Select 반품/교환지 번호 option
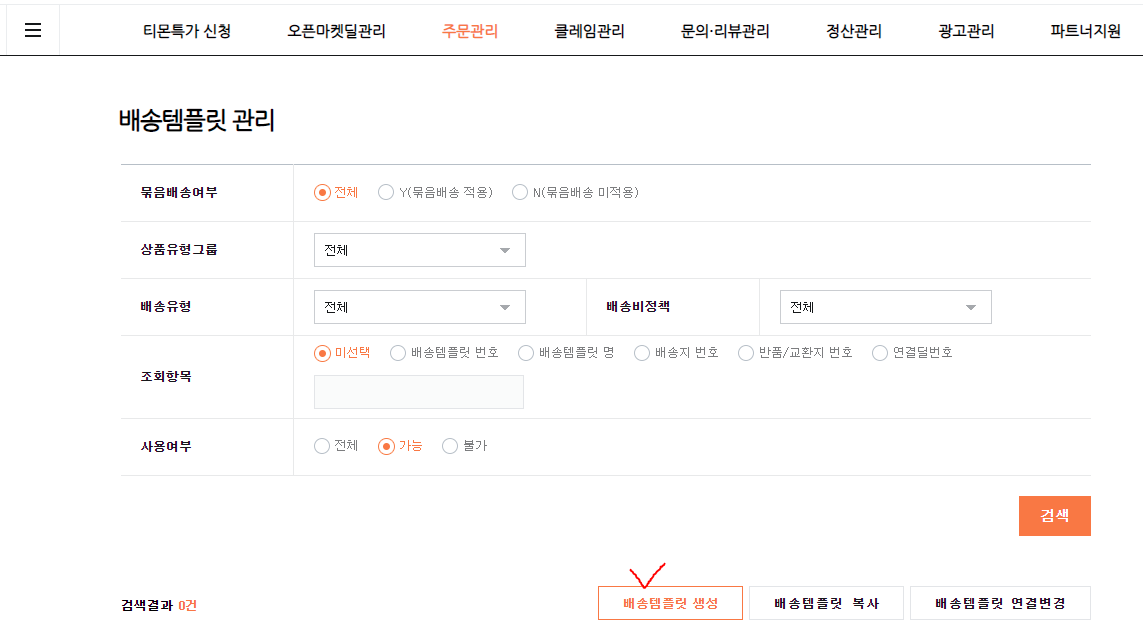Image resolution: width=1143 pixels, height=625 pixels. 746,352
